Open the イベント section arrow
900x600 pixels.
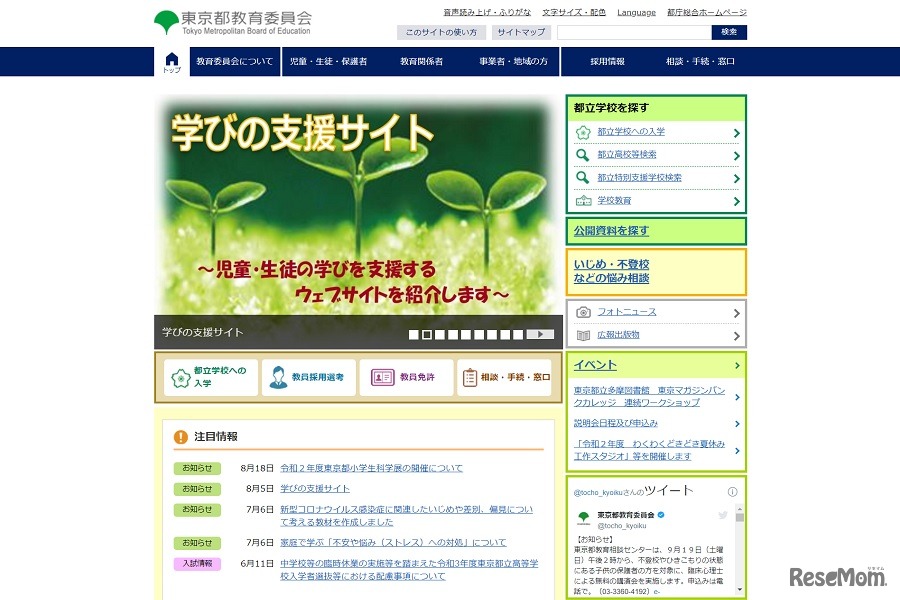tap(736, 365)
